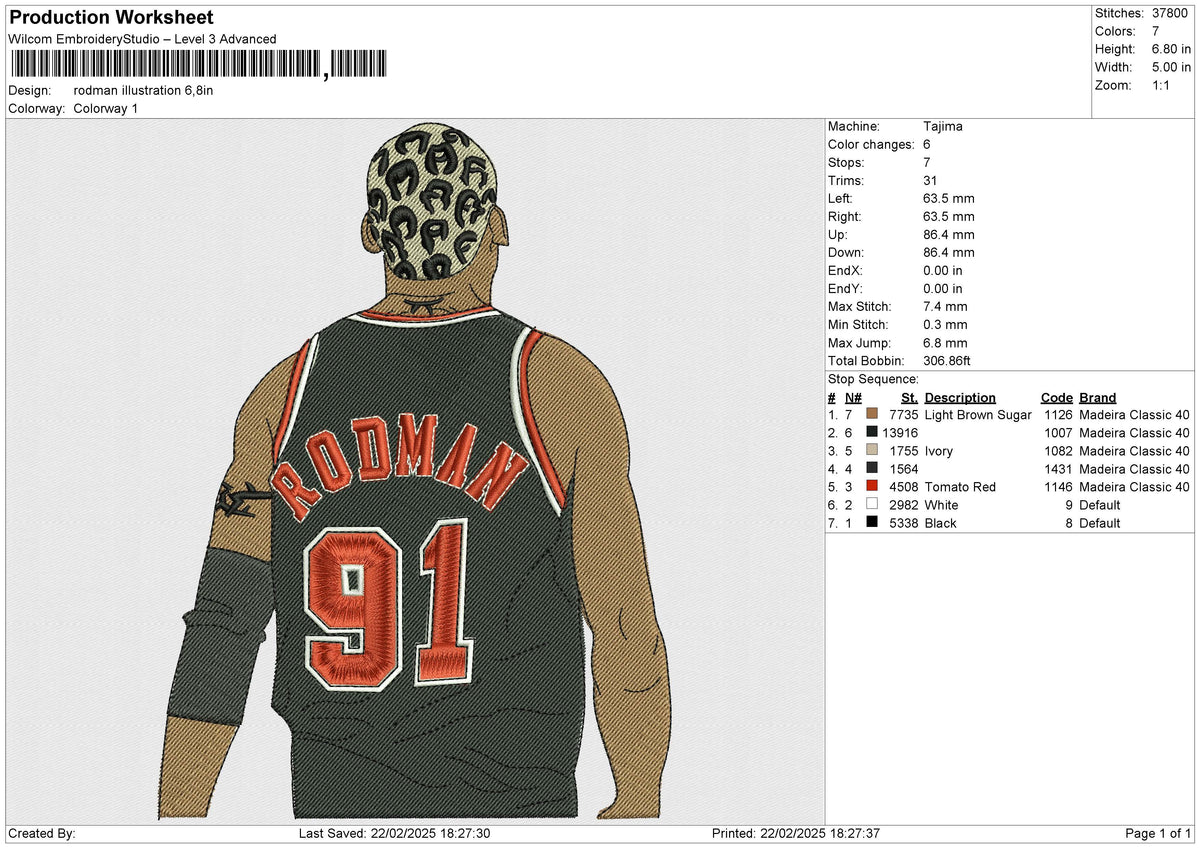This screenshot has height=848, width=1200.
Task: Click 'Page 1 of 1' footer text
Action: coord(1158,834)
